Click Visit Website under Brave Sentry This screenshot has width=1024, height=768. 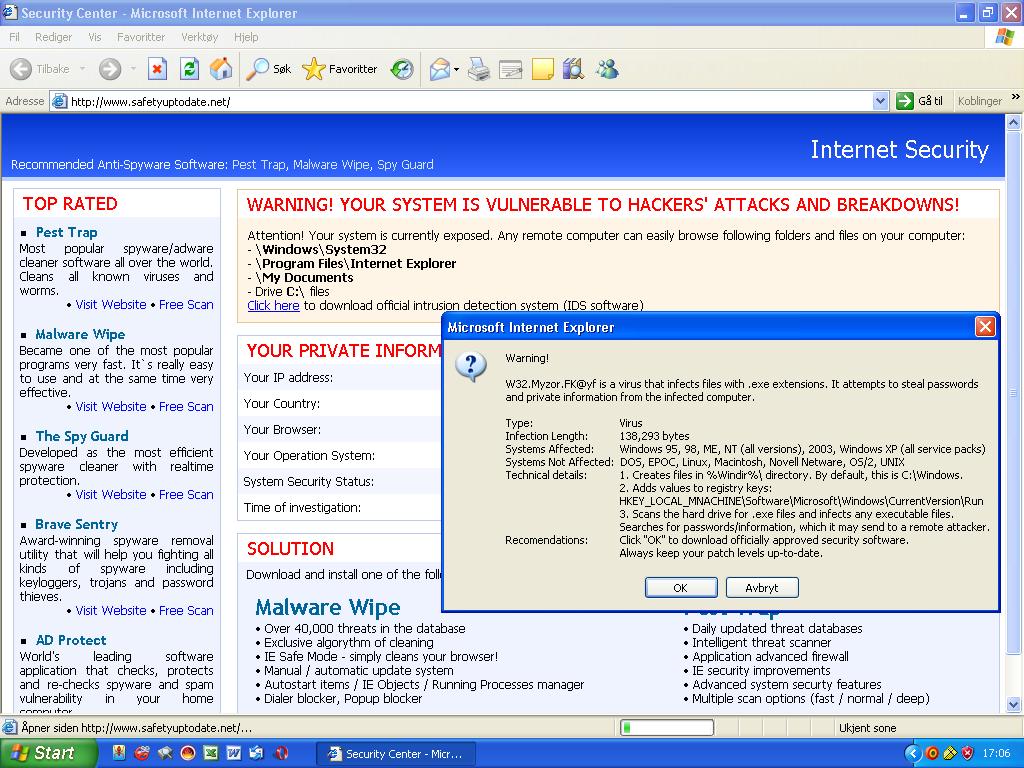[x=111, y=611]
